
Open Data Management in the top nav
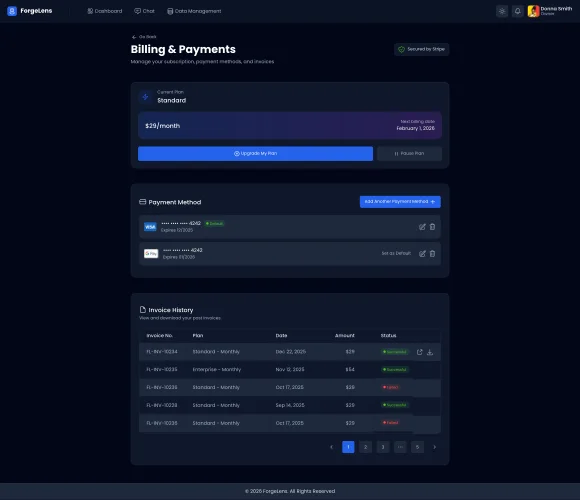click(x=194, y=11)
